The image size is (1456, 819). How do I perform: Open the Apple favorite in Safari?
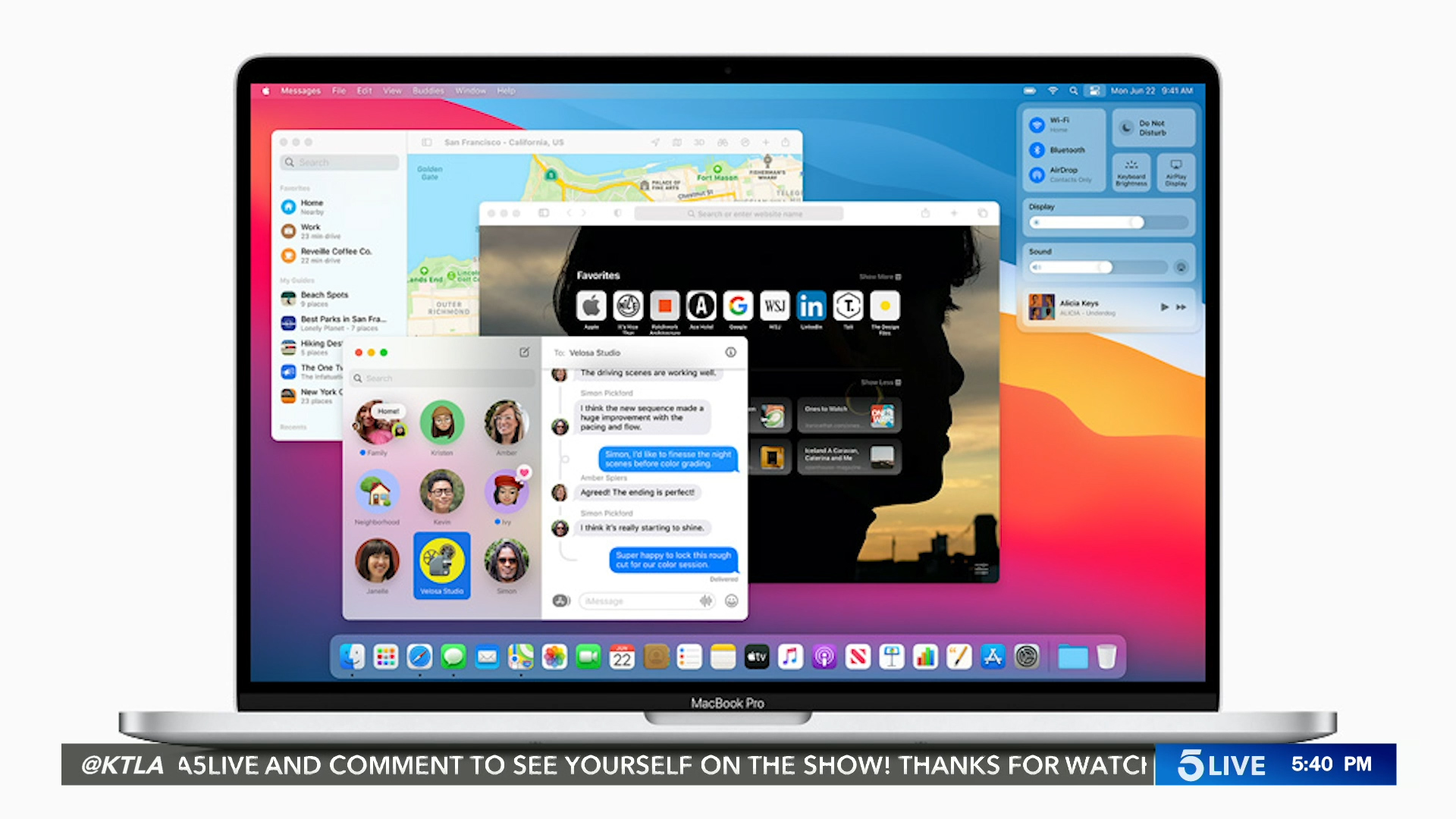tap(591, 306)
